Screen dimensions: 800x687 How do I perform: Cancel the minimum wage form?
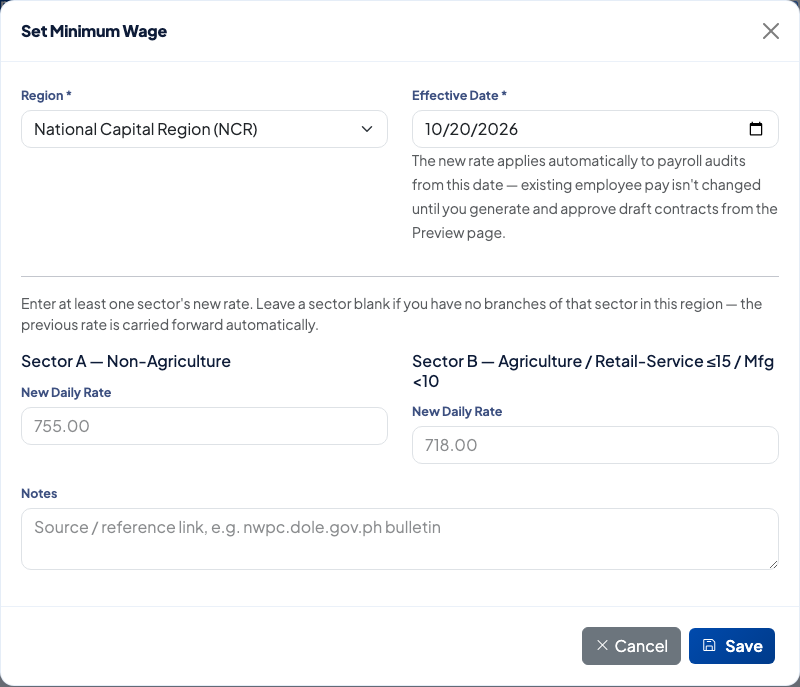631,646
